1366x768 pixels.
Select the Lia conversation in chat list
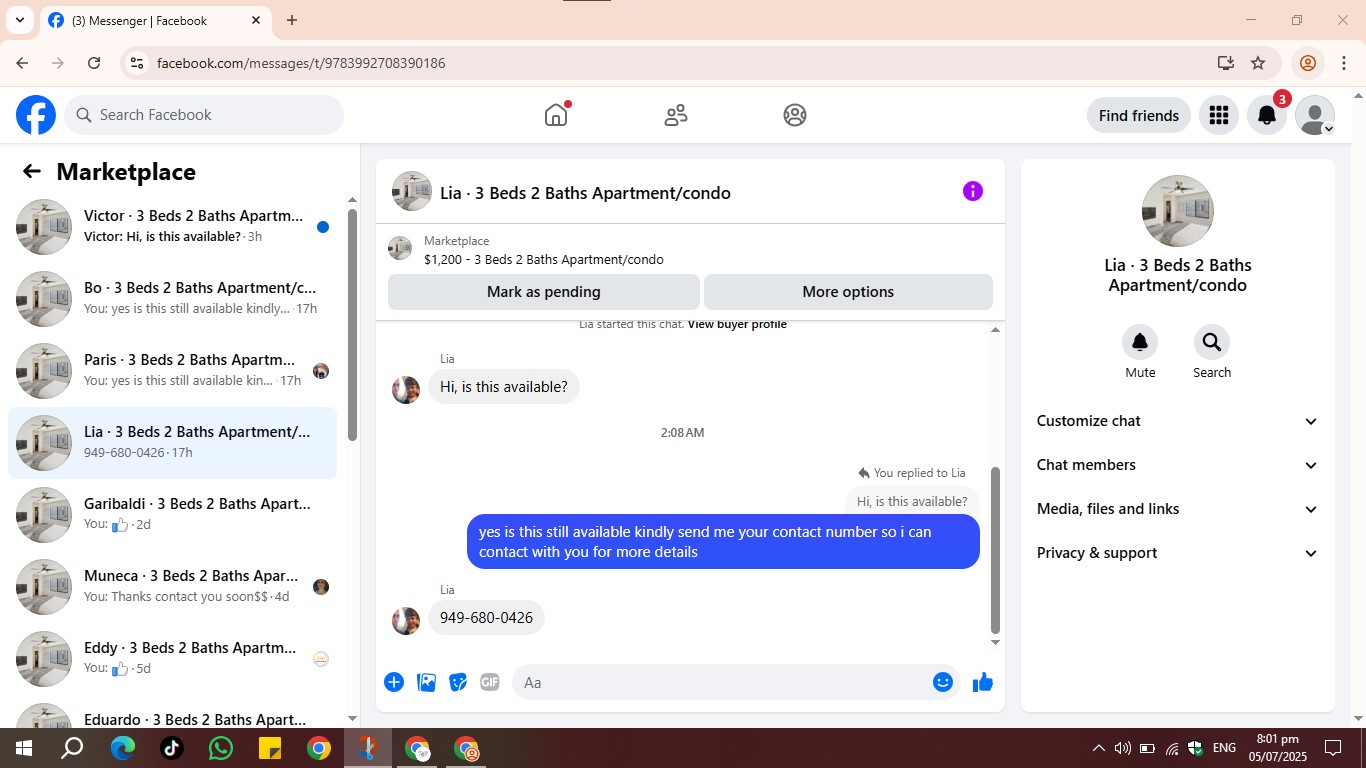[x=172, y=443]
